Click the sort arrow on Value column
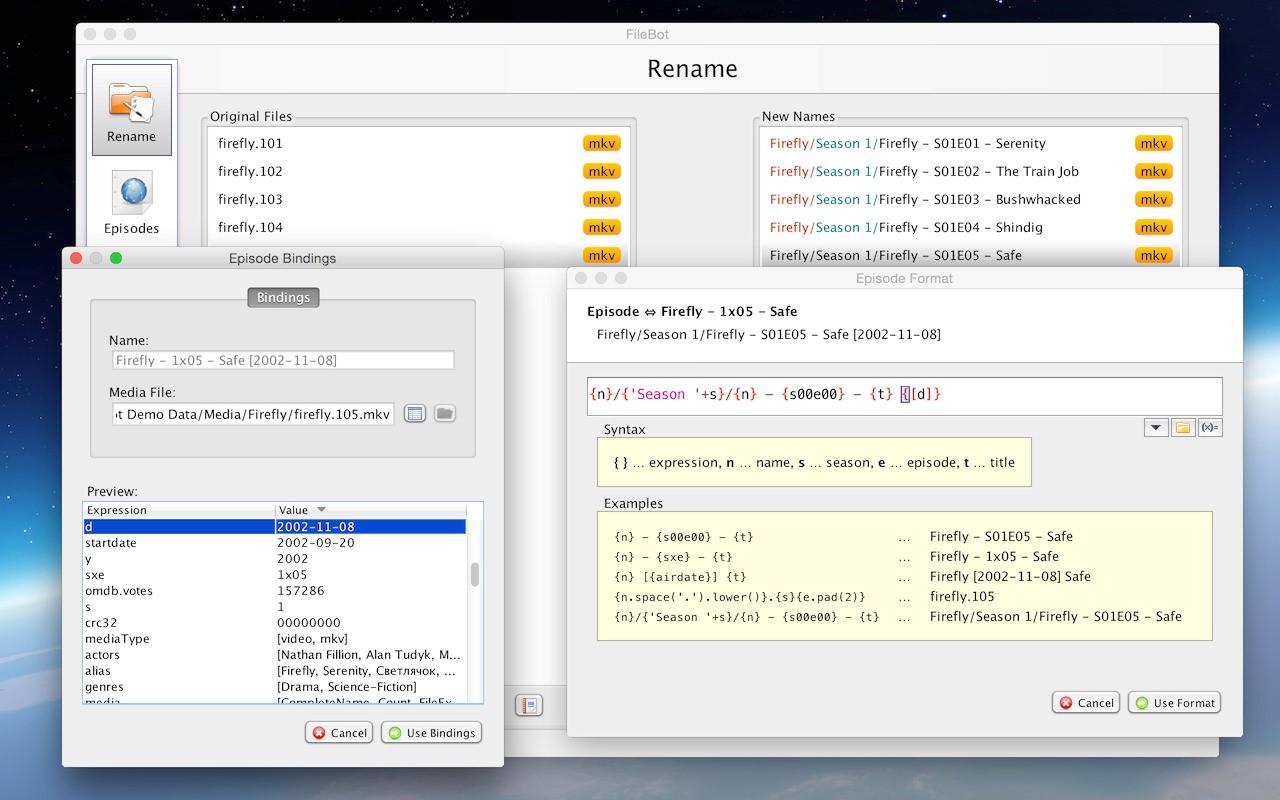 (x=322, y=510)
